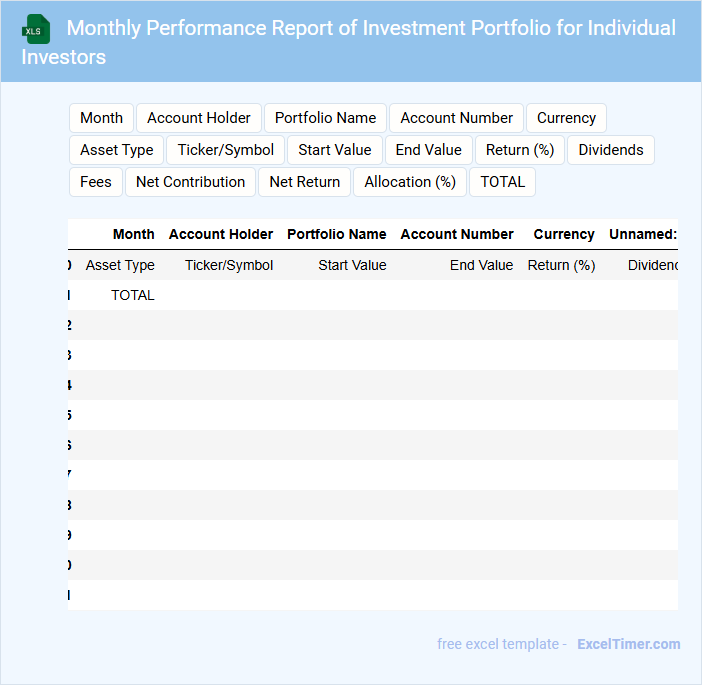Open the ExcelTimer.com link

pyautogui.click(x=629, y=644)
